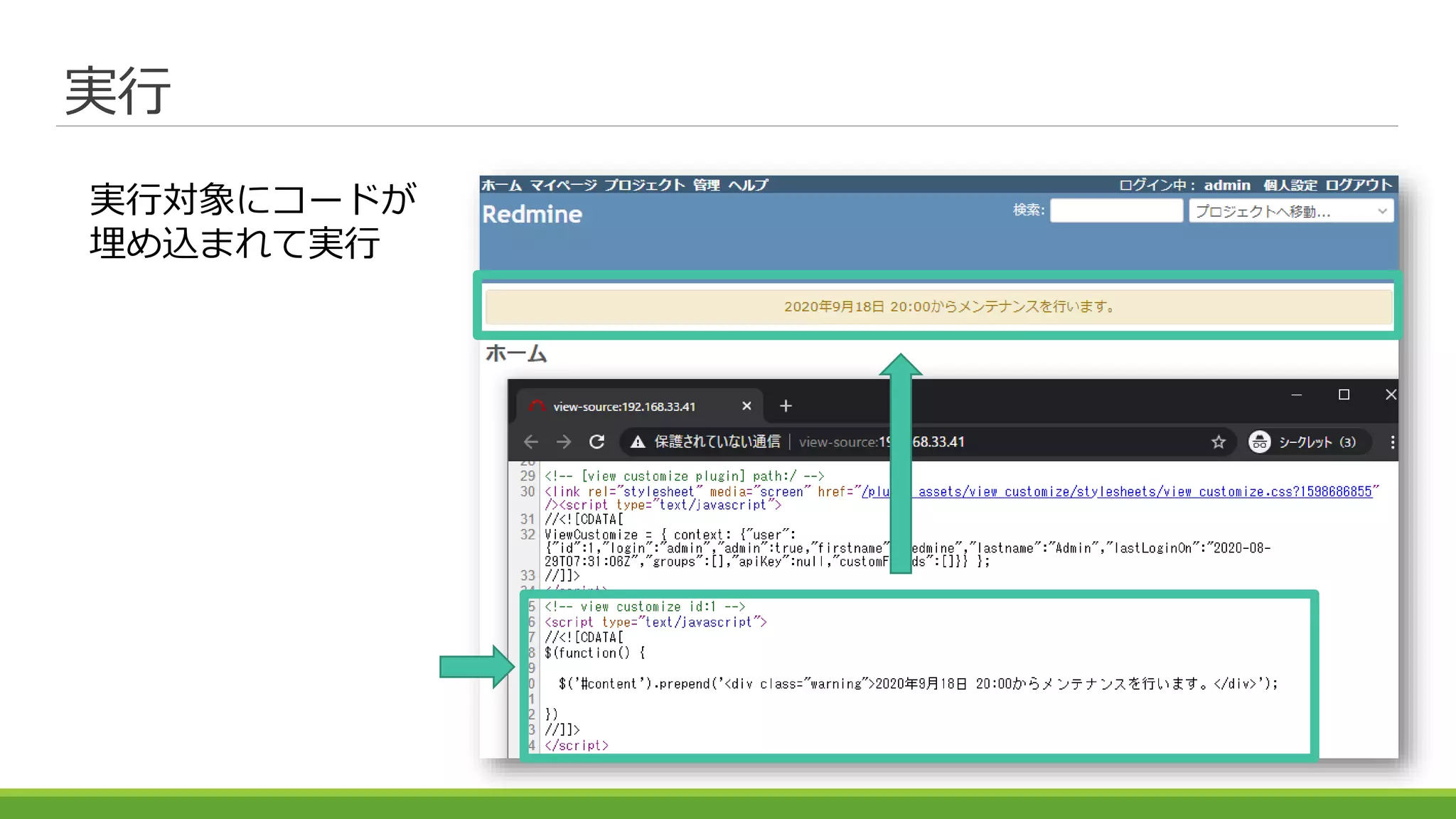The width and height of the screenshot is (1456, 819).
Task: Close the view-source browser window
Action: click(x=1391, y=395)
